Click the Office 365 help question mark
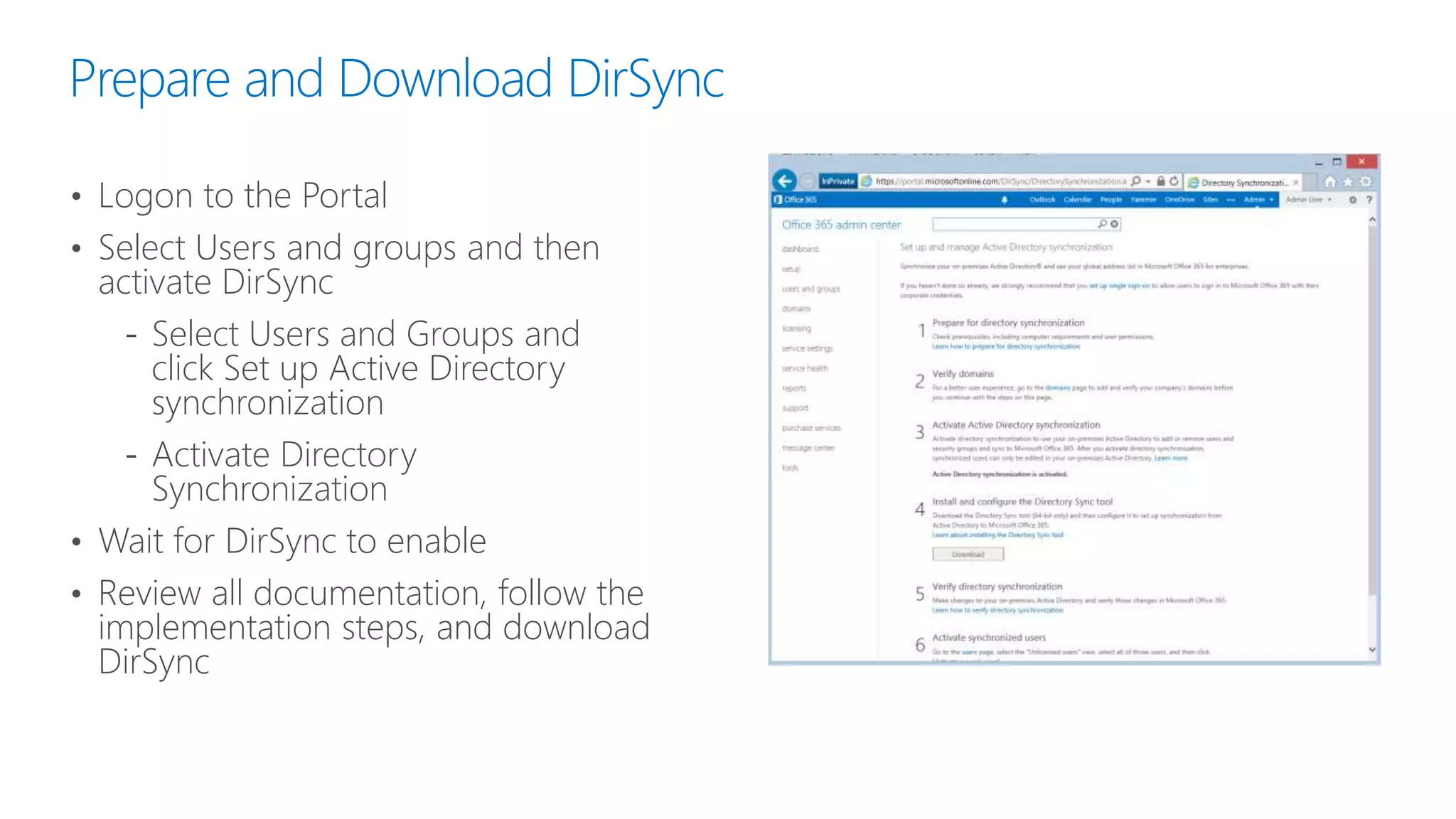The height and width of the screenshot is (819, 1456). tap(1369, 200)
